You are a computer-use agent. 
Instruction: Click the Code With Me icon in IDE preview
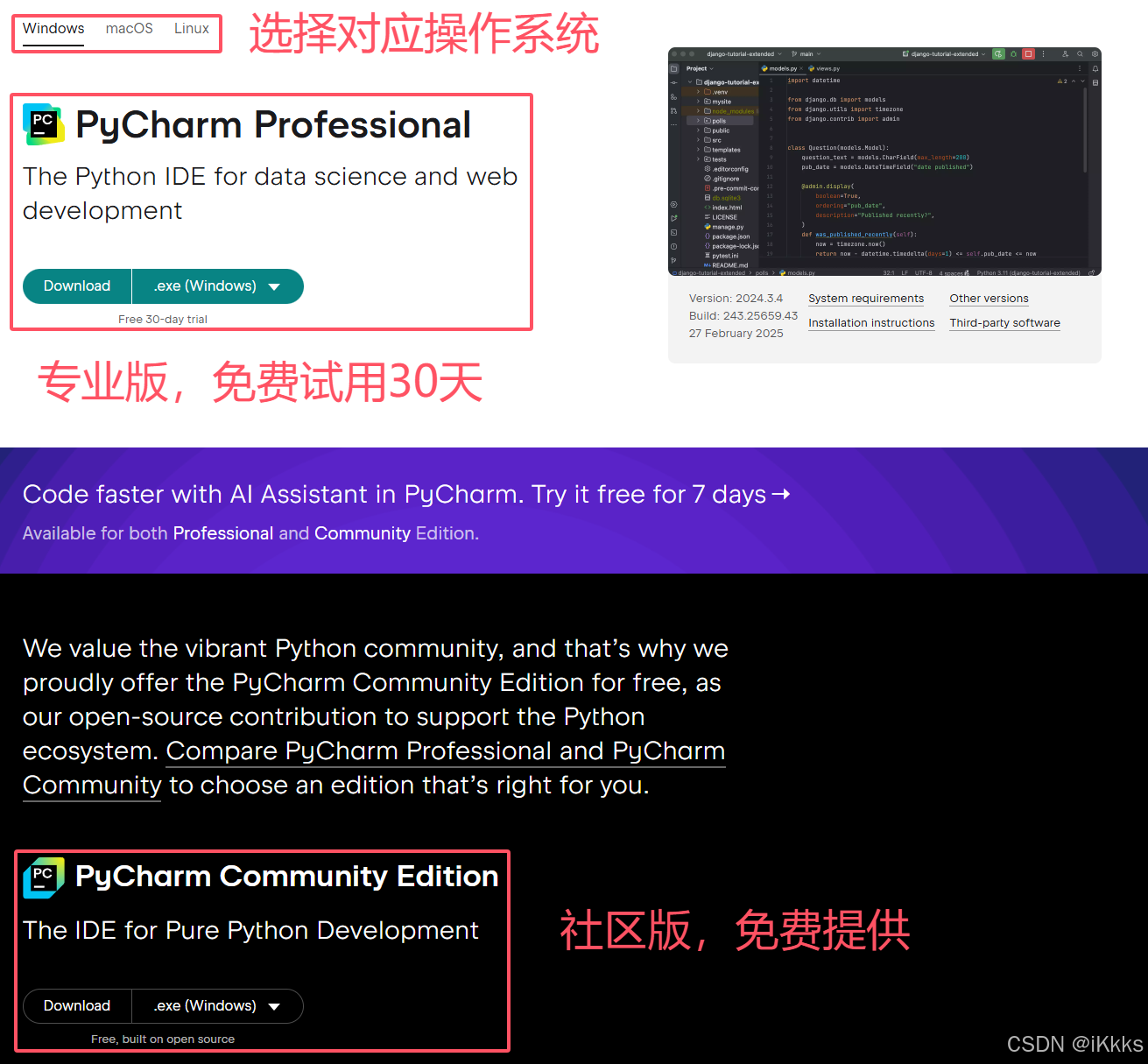[1066, 54]
